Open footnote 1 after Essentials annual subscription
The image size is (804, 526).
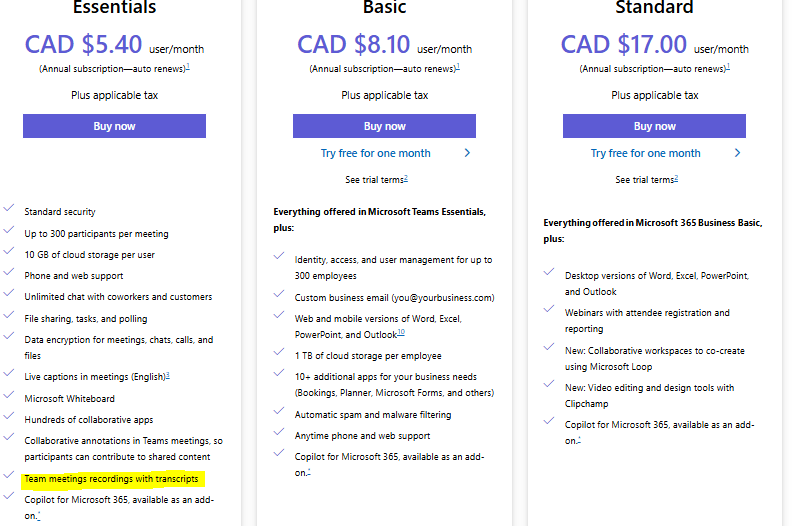(188, 67)
